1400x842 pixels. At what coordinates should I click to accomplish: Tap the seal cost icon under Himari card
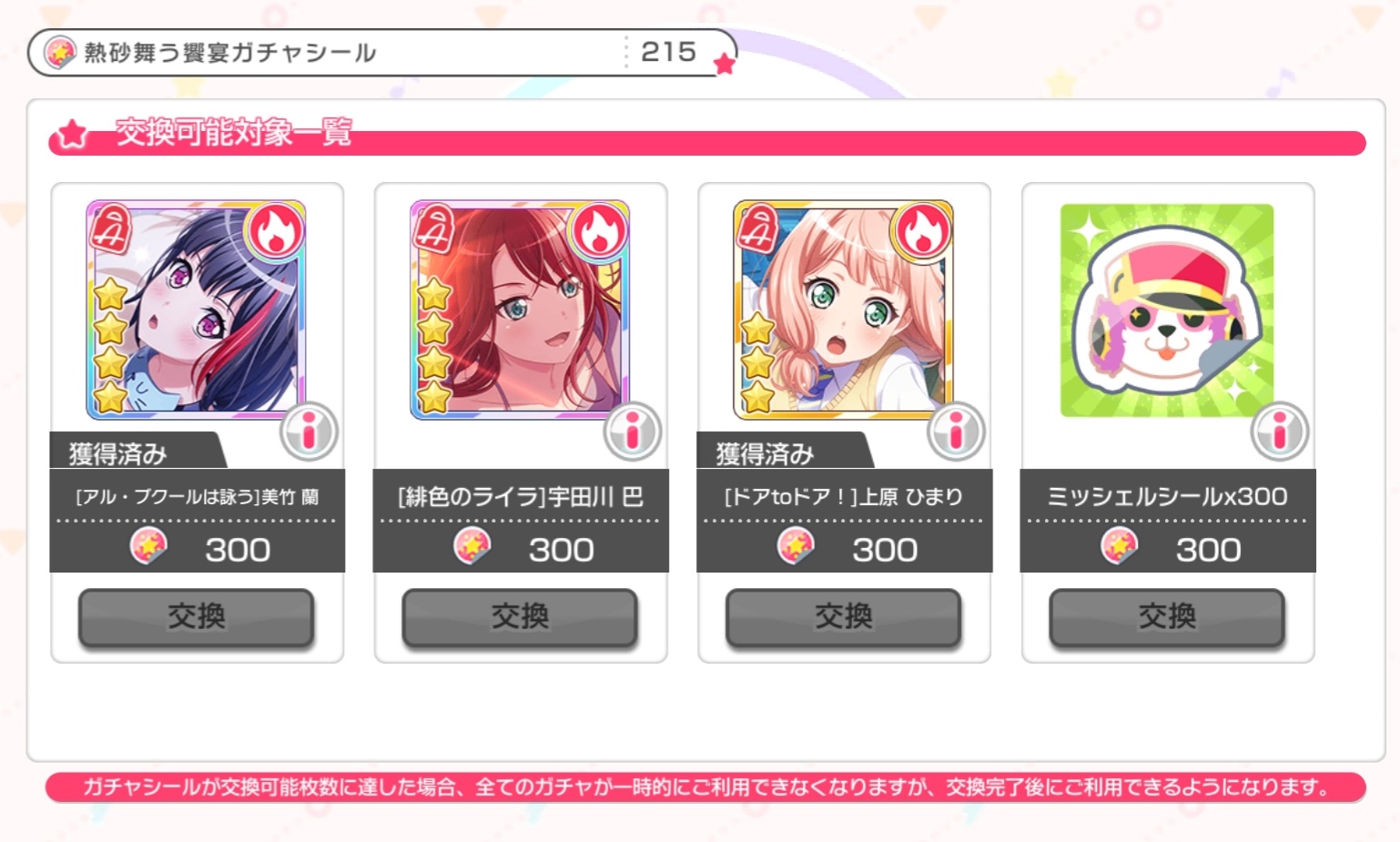796,547
